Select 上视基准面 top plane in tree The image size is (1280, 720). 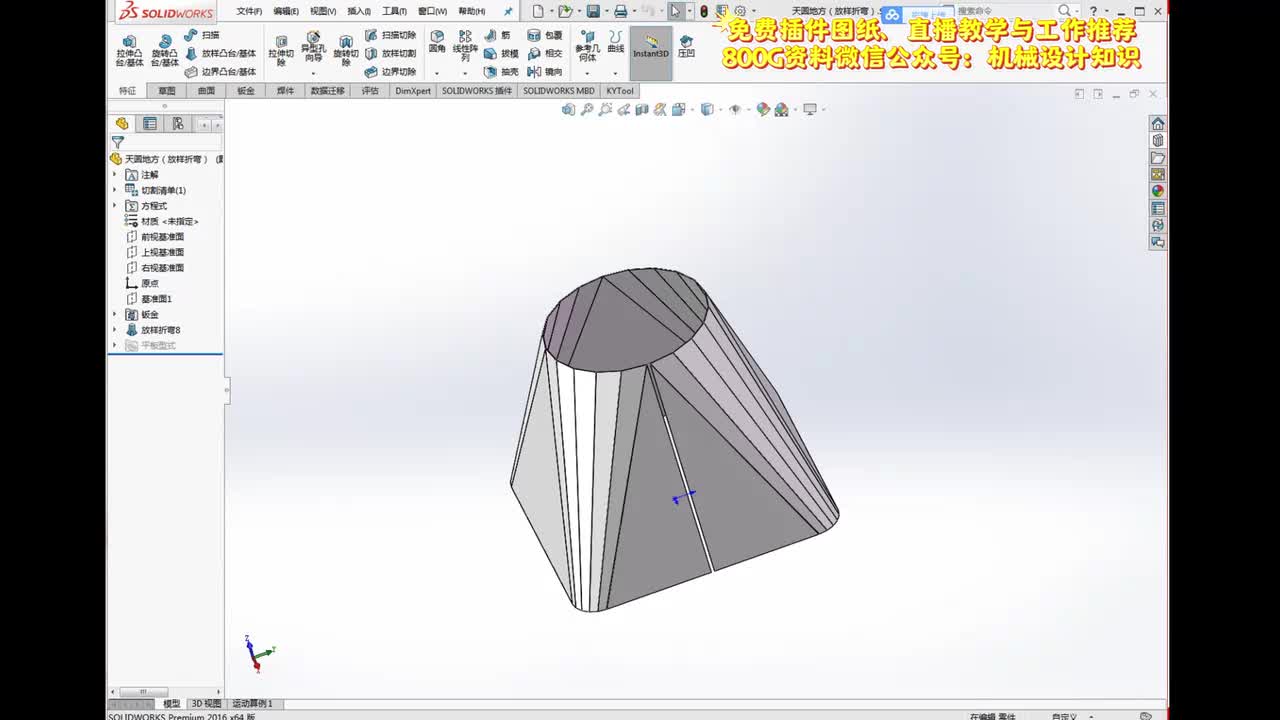pyautogui.click(x=155, y=252)
